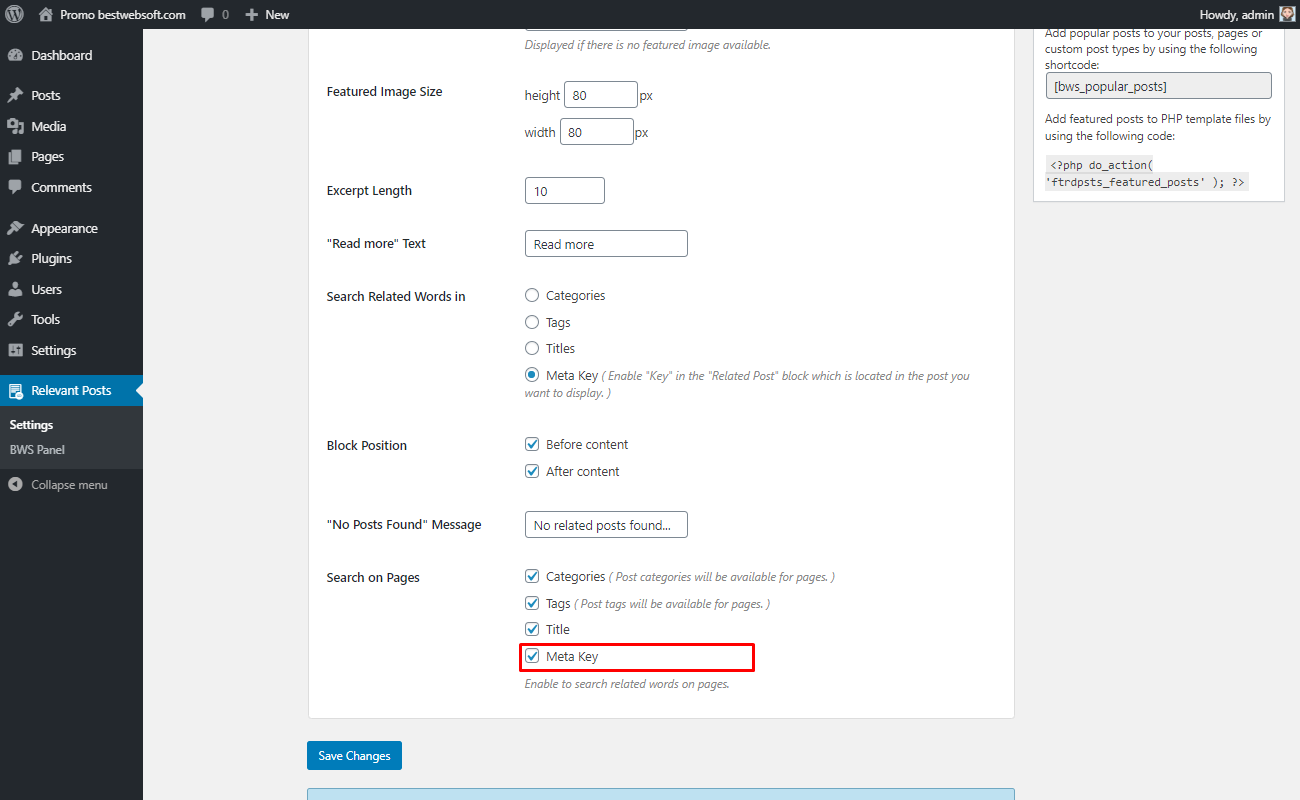Screen dimensions: 1300x800
Task: Click the Comments sidebar icon
Action: click(x=15, y=187)
